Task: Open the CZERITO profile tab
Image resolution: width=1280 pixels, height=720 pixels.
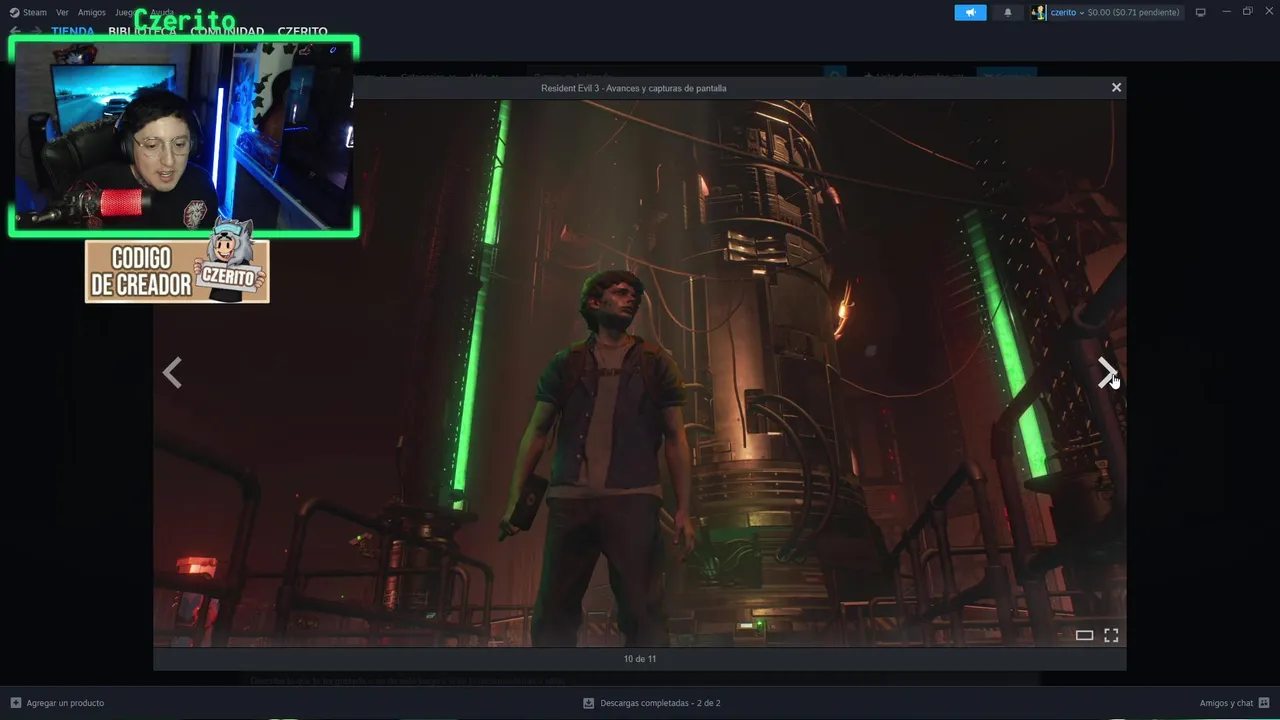Action: pyautogui.click(x=303, y=31)
